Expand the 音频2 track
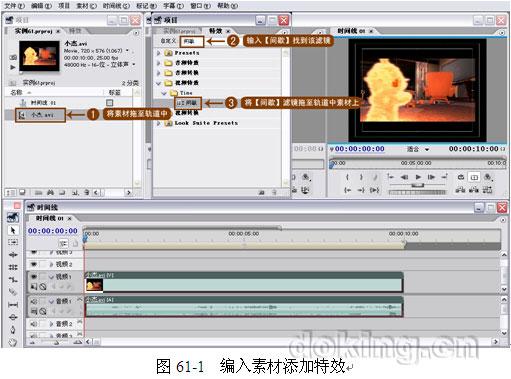 pos(51,324)
